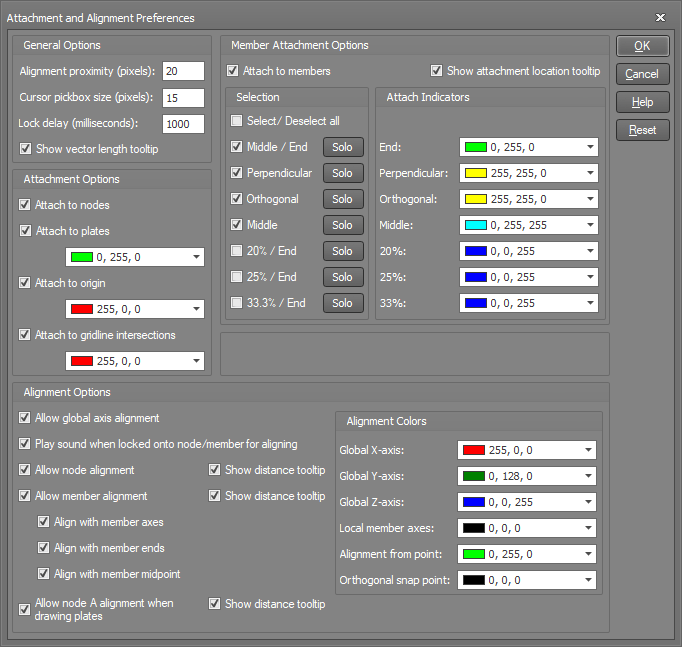682x647 pixels.
Task: Click Solo next to Orthogonal
Action: tap(343, 199)
